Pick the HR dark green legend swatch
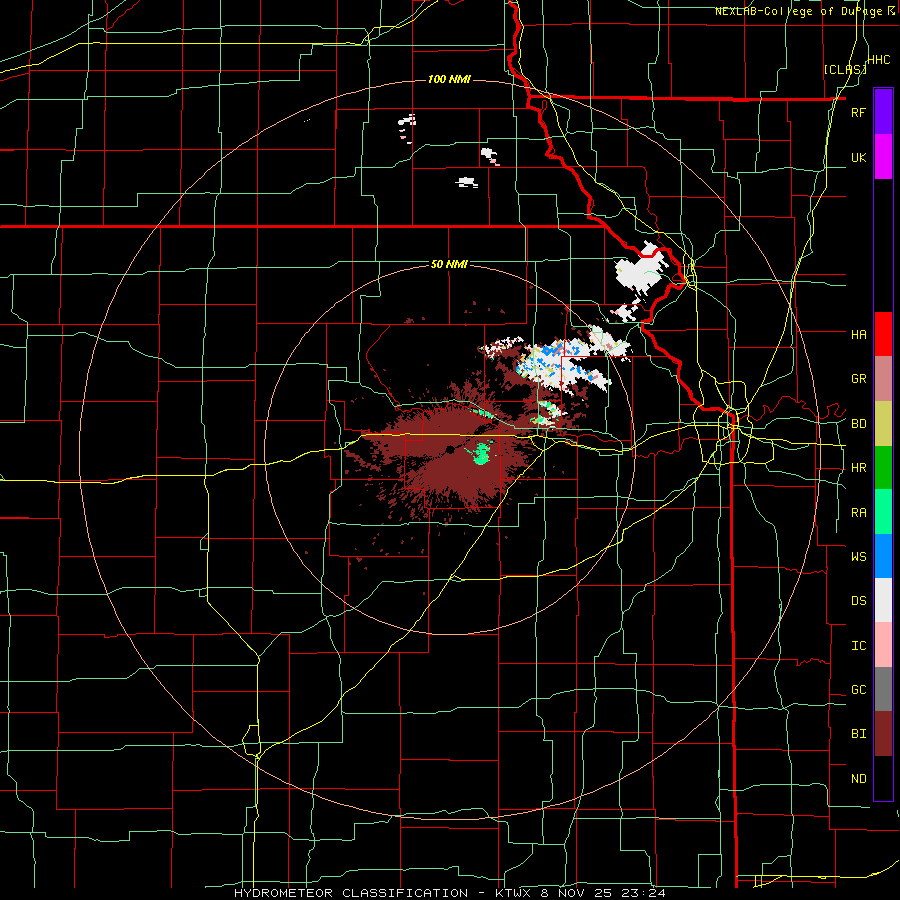900x900 pixels. tap(883, 468)
